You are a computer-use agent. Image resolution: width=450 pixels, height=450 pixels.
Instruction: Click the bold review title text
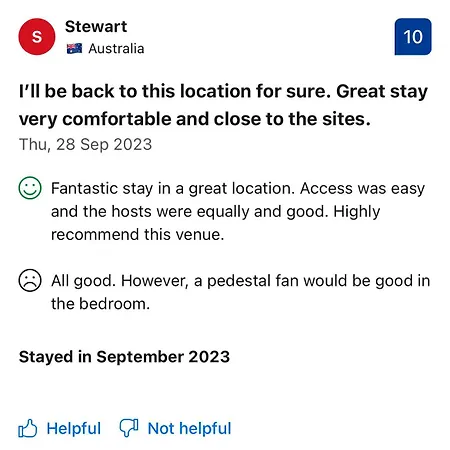click(223, 105)
